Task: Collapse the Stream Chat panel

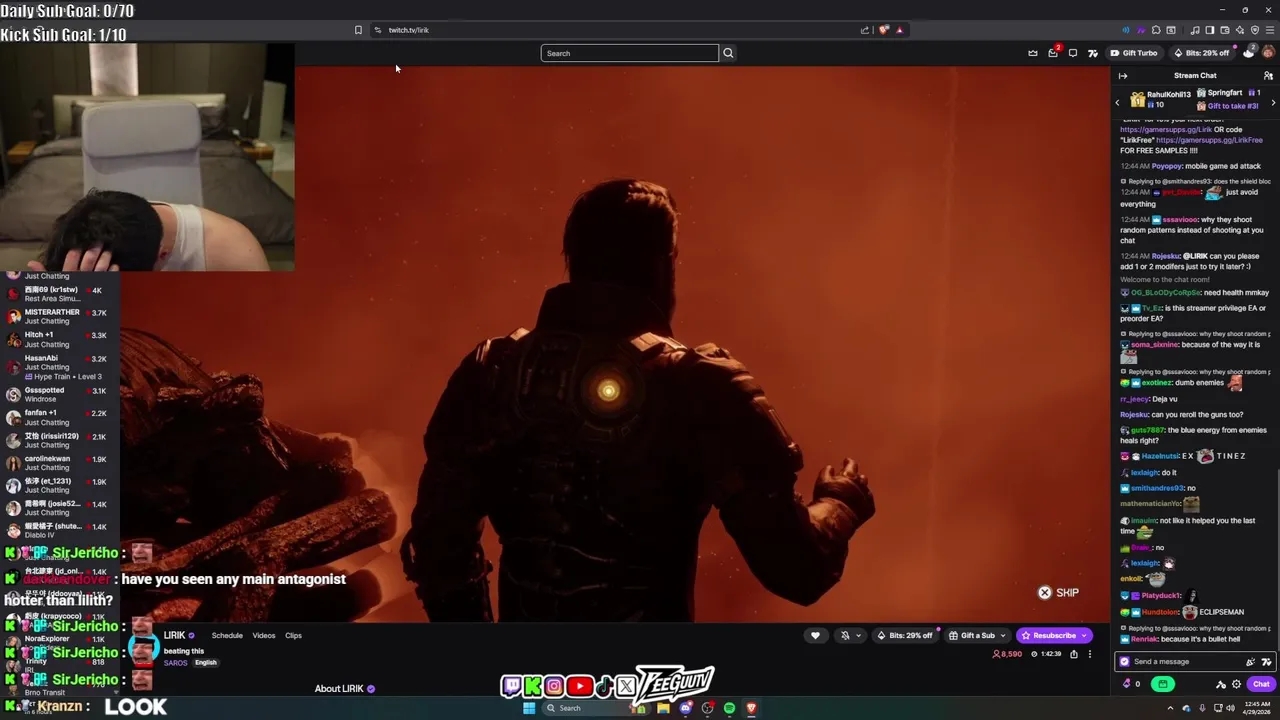Action: coord(1123,76)
